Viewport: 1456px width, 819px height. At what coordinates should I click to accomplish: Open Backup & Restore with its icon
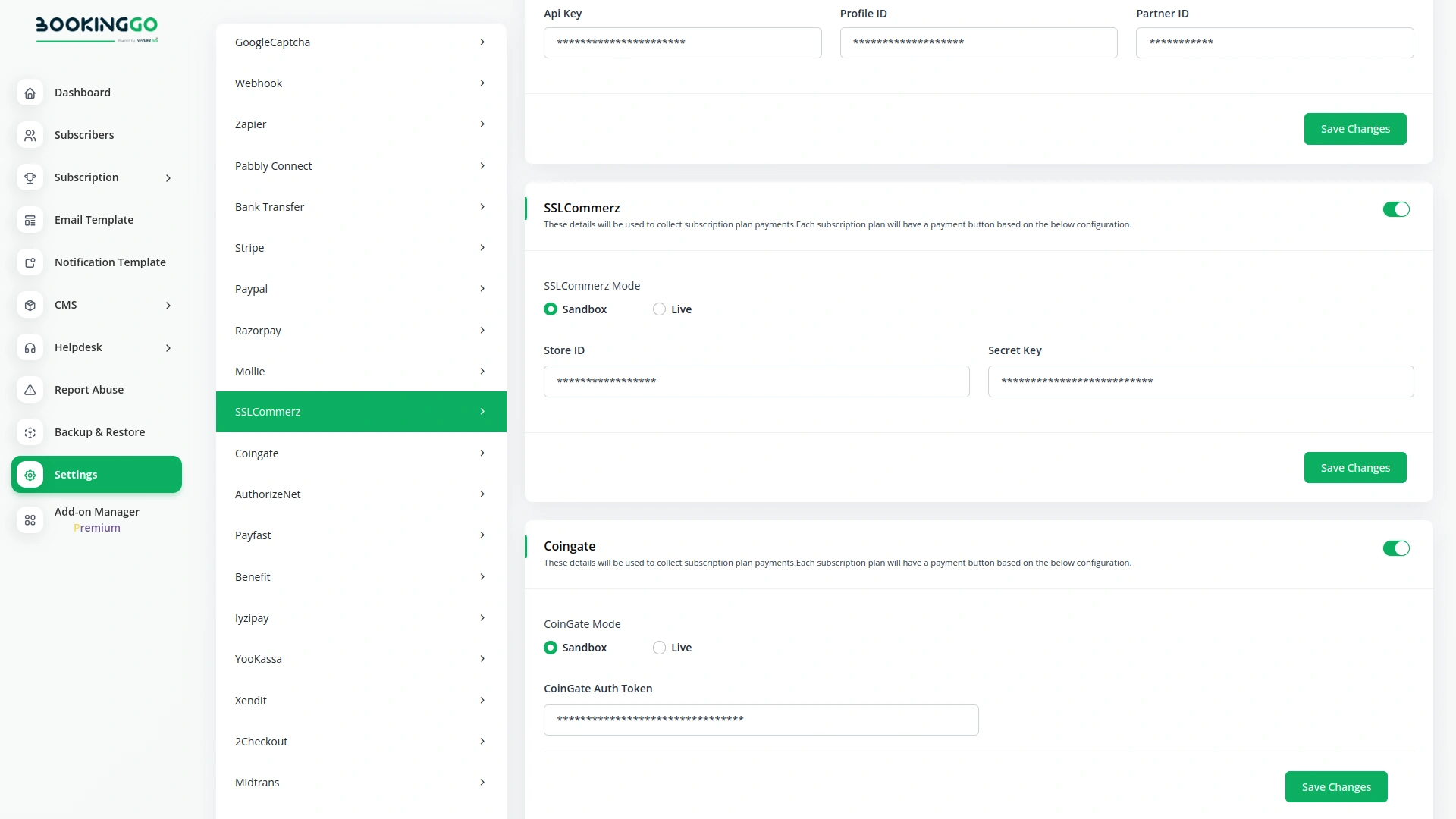tap(30, 432)
